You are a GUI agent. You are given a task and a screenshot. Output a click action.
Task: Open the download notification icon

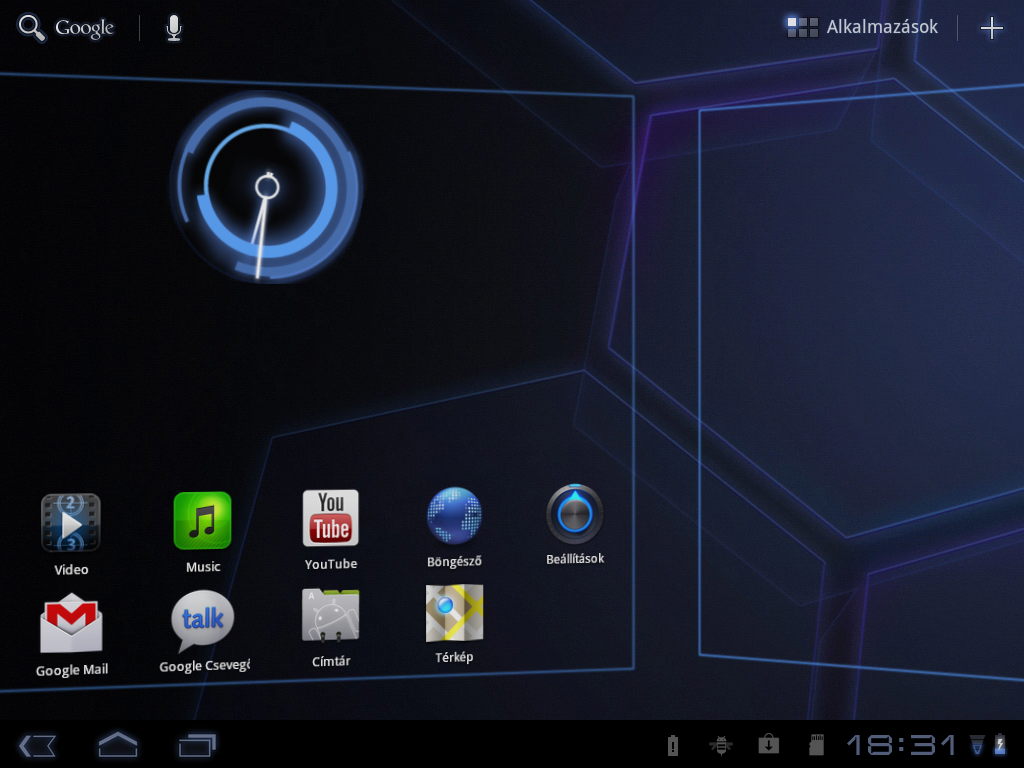(x=769, y=744)
